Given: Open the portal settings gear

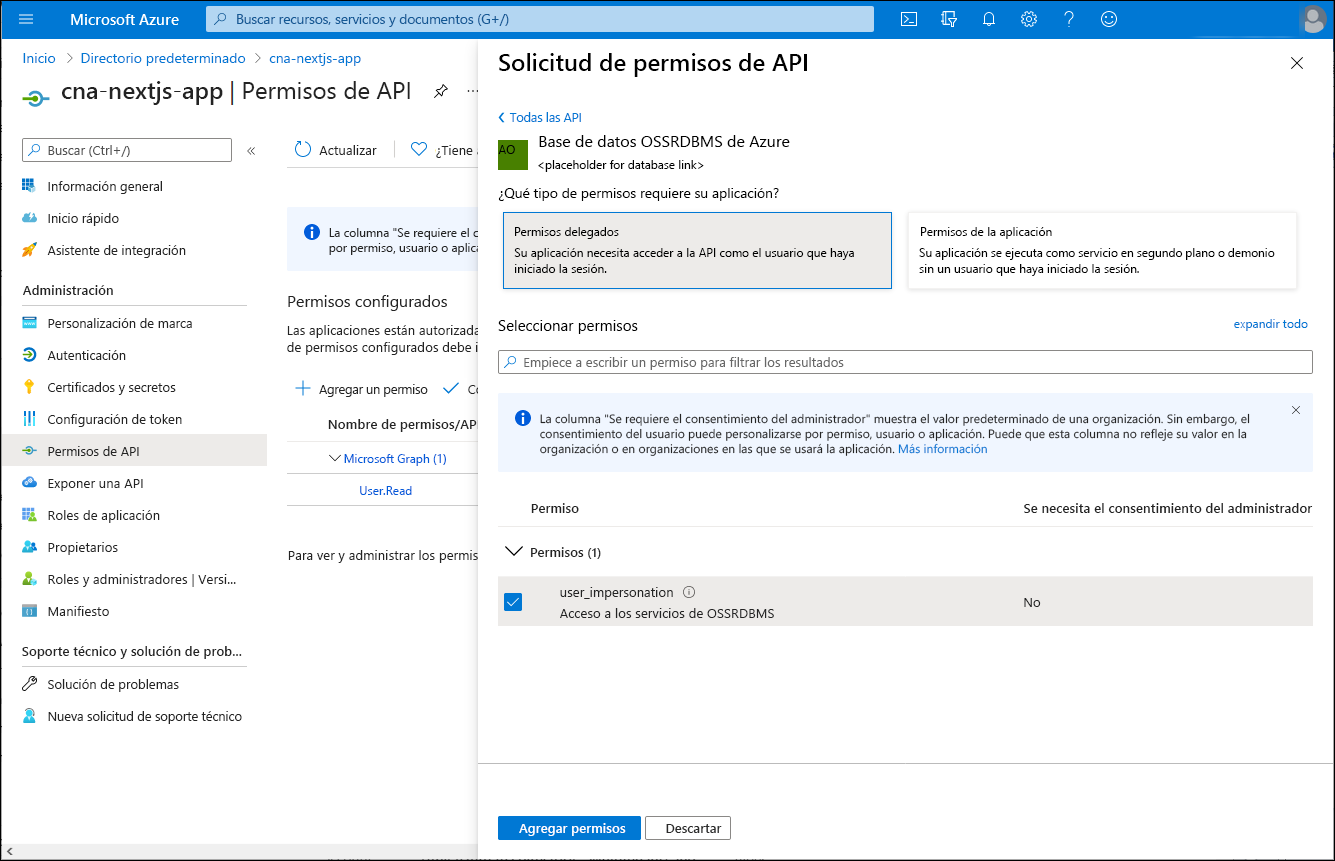Looking at the screenshot, I should [x=1029, y=19].
